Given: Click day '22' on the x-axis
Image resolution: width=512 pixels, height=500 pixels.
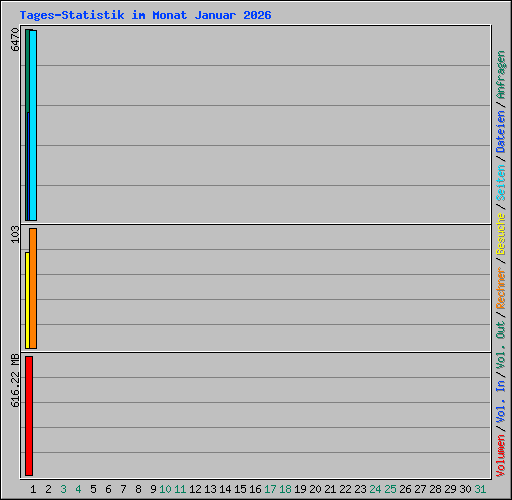Looking at the screenshot, I should pos(345,489).
